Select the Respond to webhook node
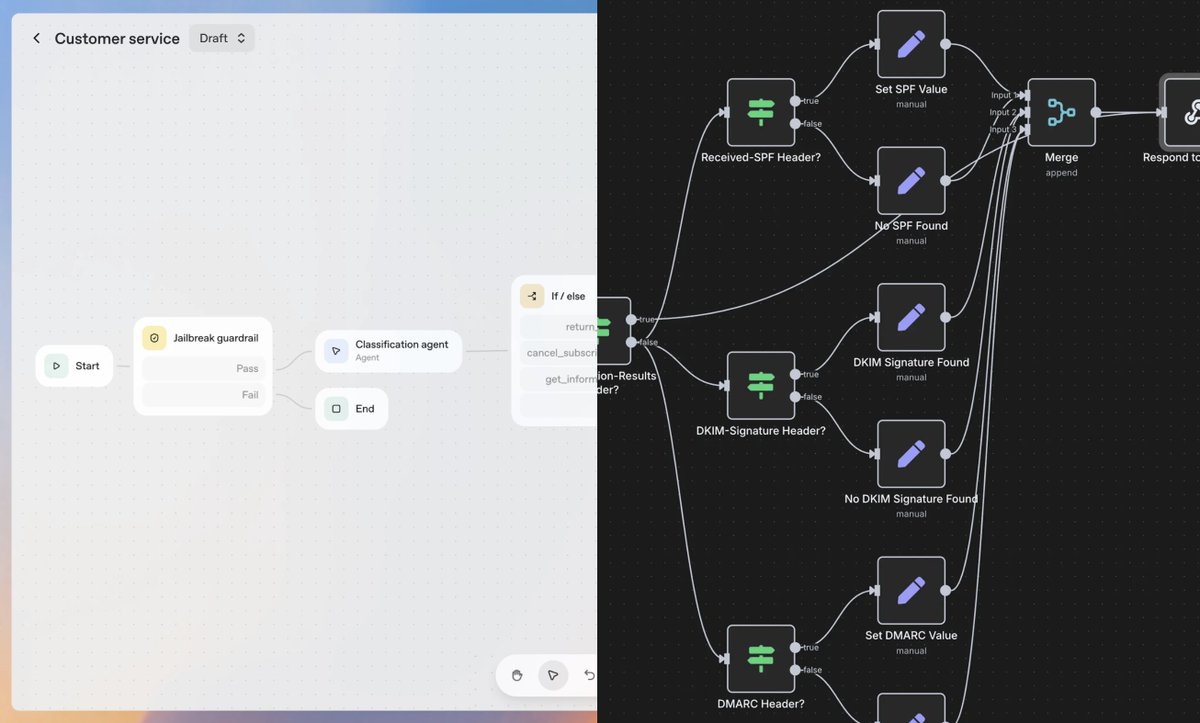Screen dimensions: 1200x723 pos(1181,112)
